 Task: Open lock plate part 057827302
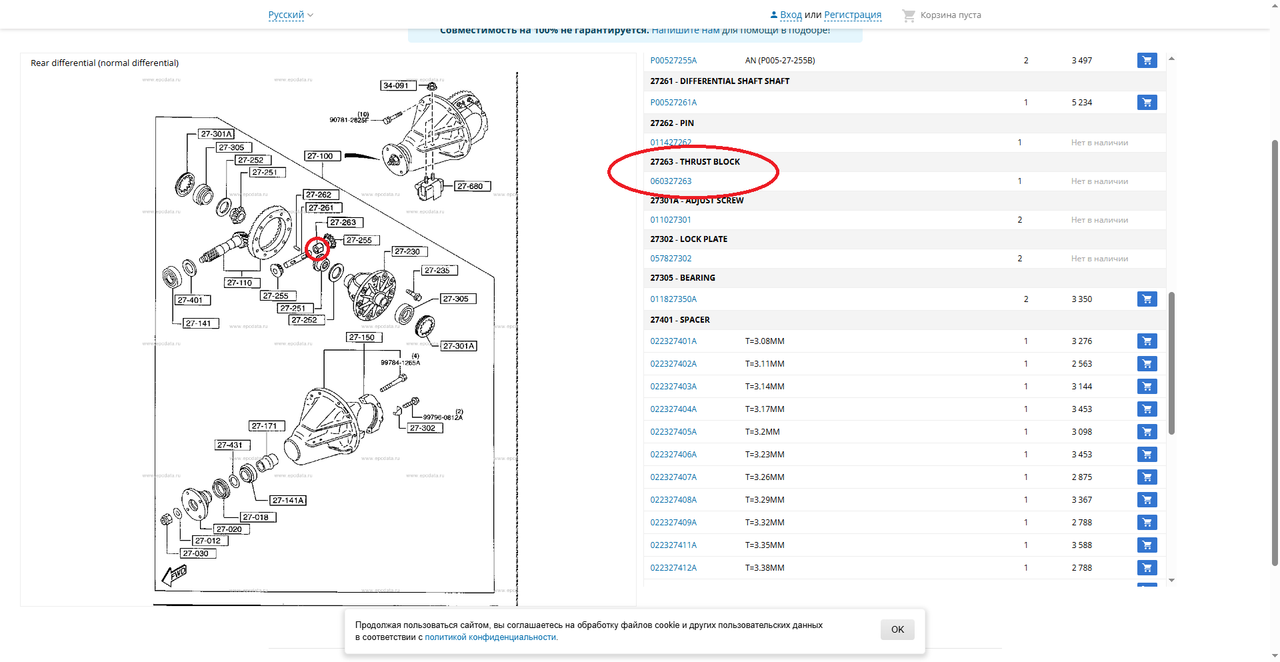[x=671, y=259]
